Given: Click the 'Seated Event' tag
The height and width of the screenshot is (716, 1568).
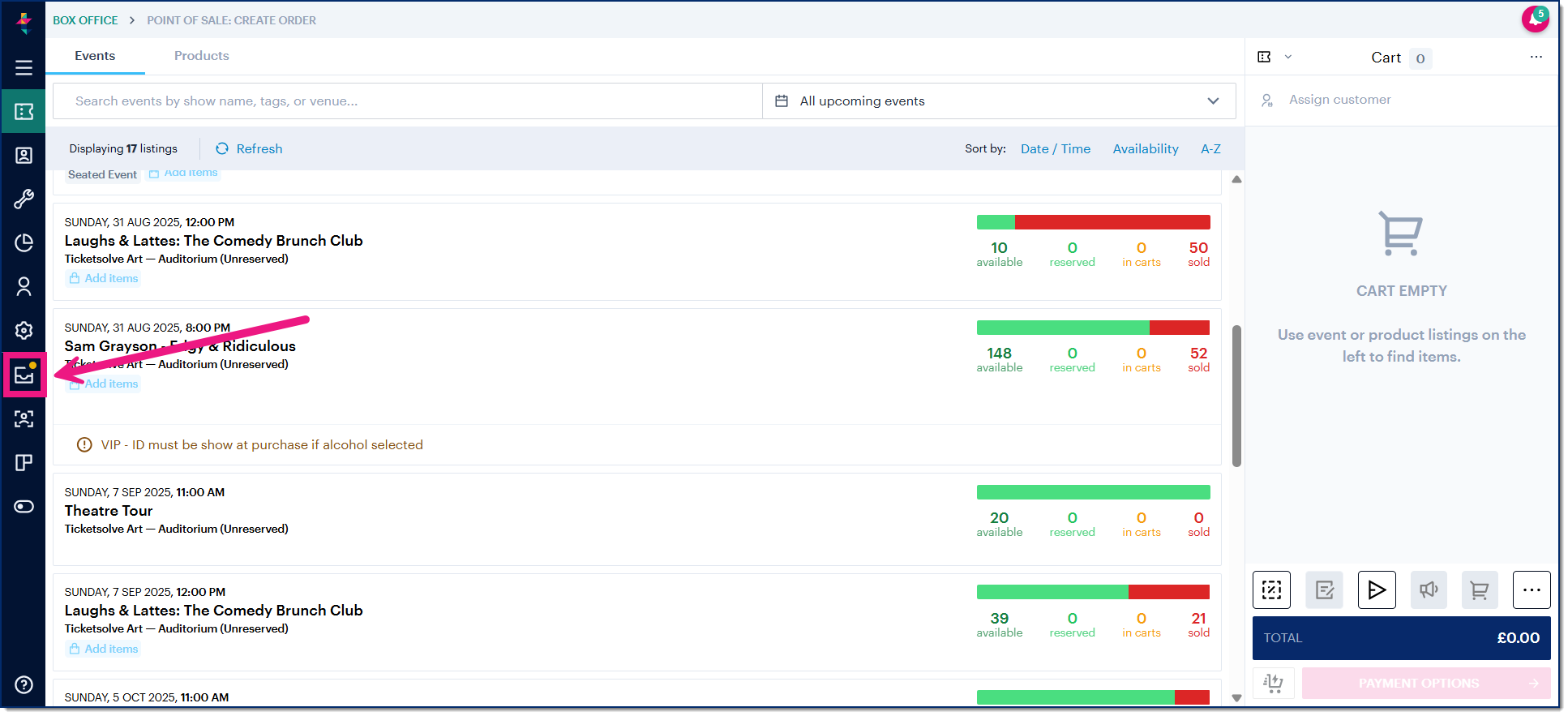Looking at the screenshot, I should (102, 174).
